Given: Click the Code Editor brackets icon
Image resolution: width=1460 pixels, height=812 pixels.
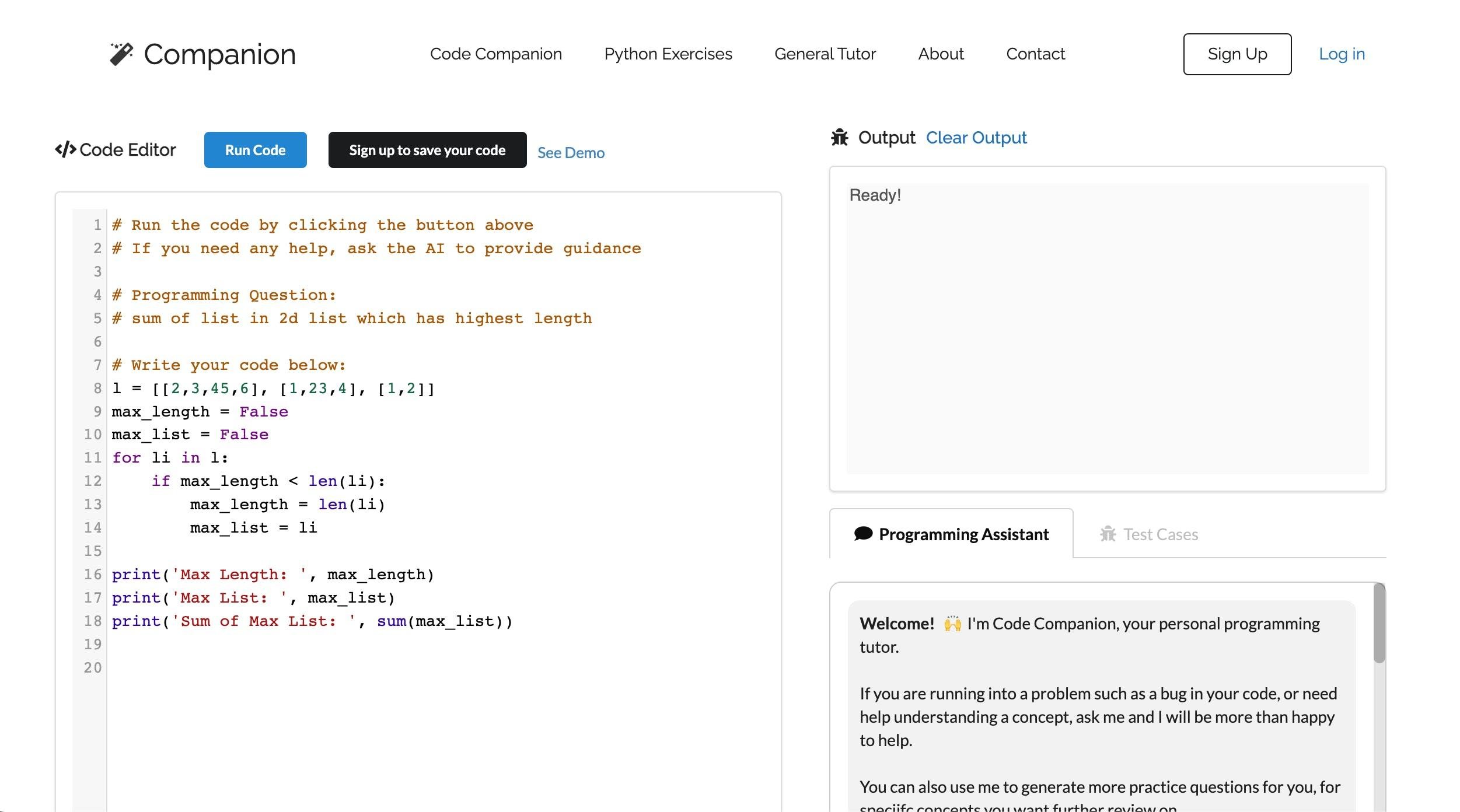Looking at the screenshot, I should 65,150.
